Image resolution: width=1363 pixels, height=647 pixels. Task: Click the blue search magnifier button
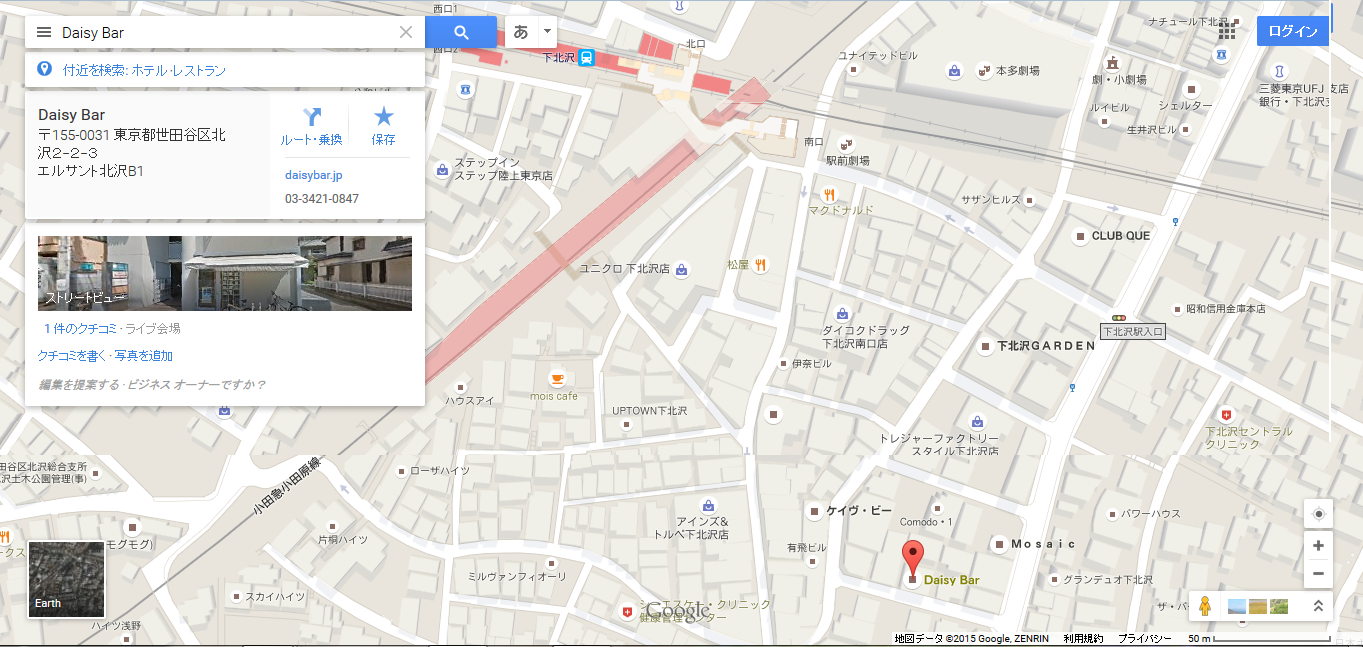[x=461, y=32]
